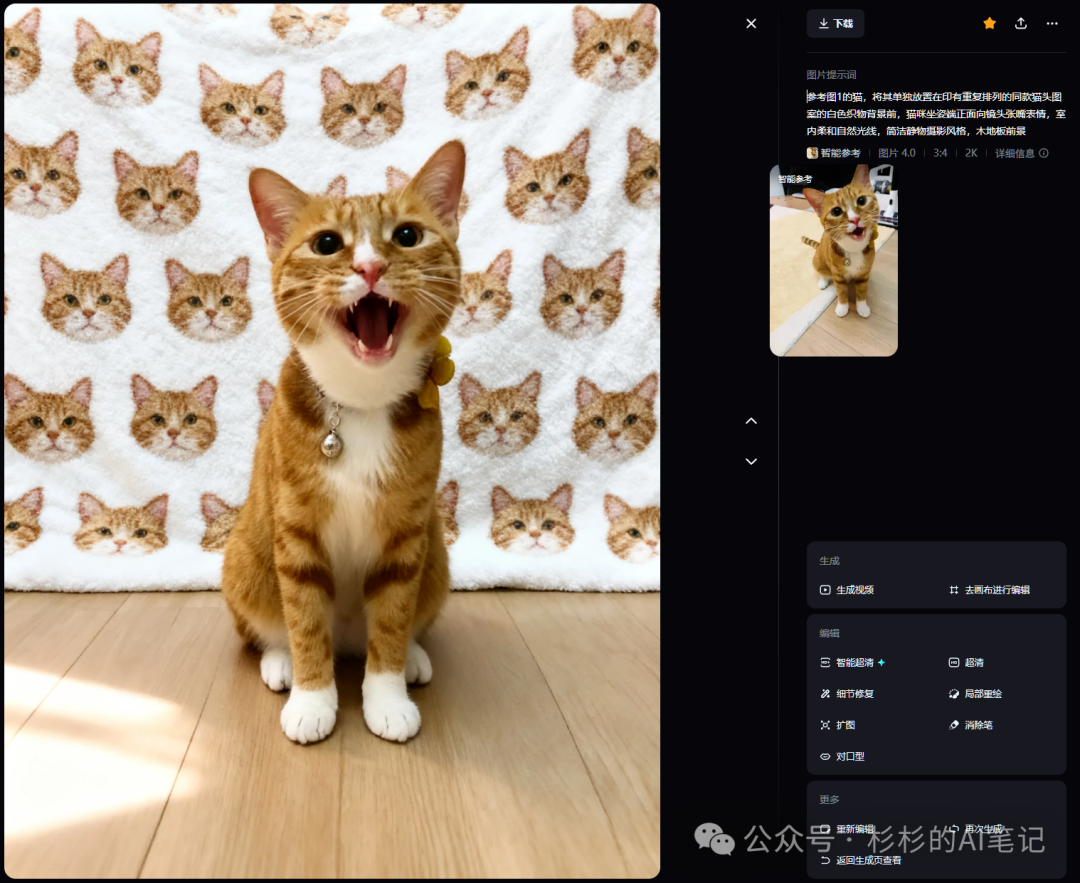Viewport: 1080px width, 883px height.
Task: Select 扩图 to expand the image
Action: pos(838,725)
